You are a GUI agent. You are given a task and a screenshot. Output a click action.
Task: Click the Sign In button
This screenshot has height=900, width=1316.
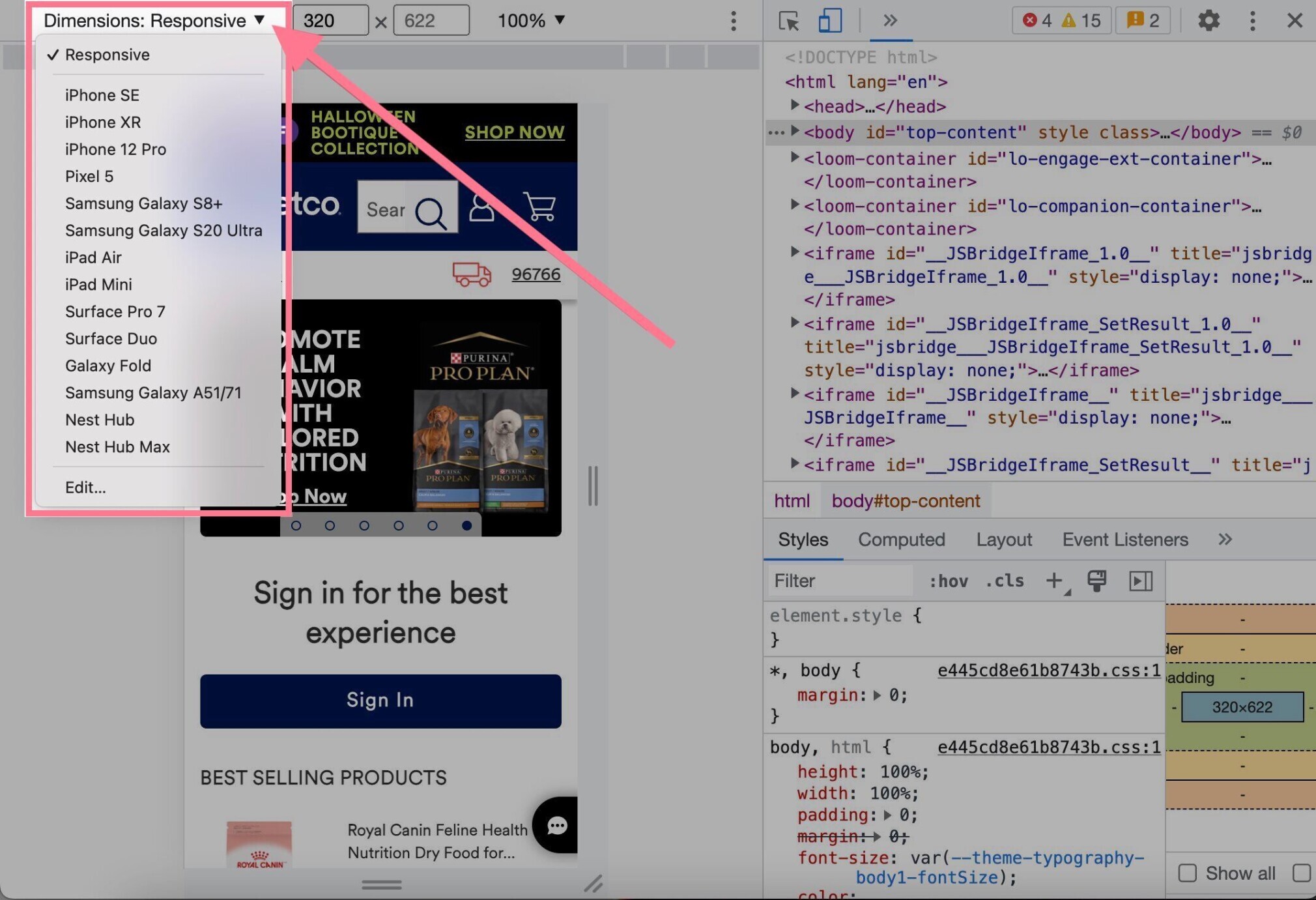[380, 701]
